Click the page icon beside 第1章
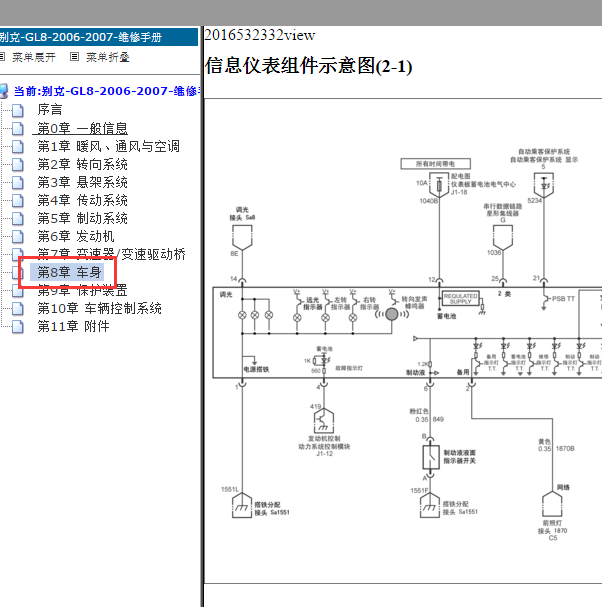602x607 pixels. pos(17,147)
